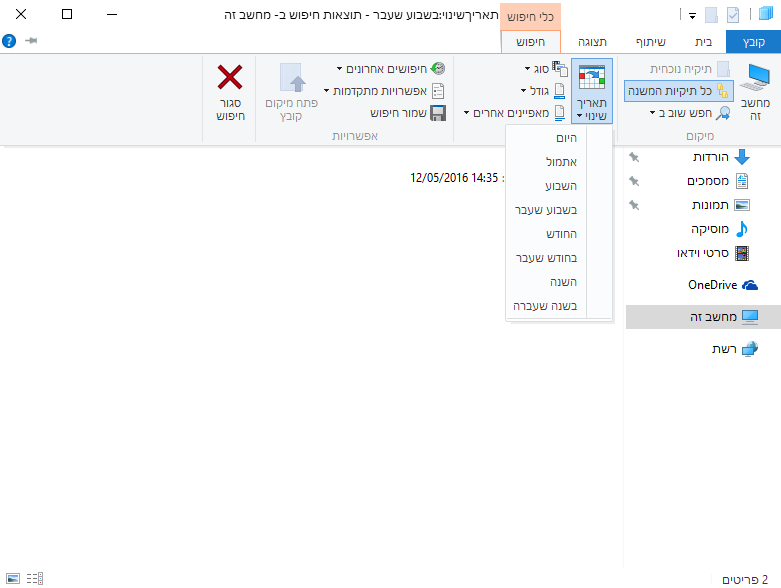Choose the תיקיה נוכחית scope option
This screenshot has height=588, width=781.
coord(690,69)
